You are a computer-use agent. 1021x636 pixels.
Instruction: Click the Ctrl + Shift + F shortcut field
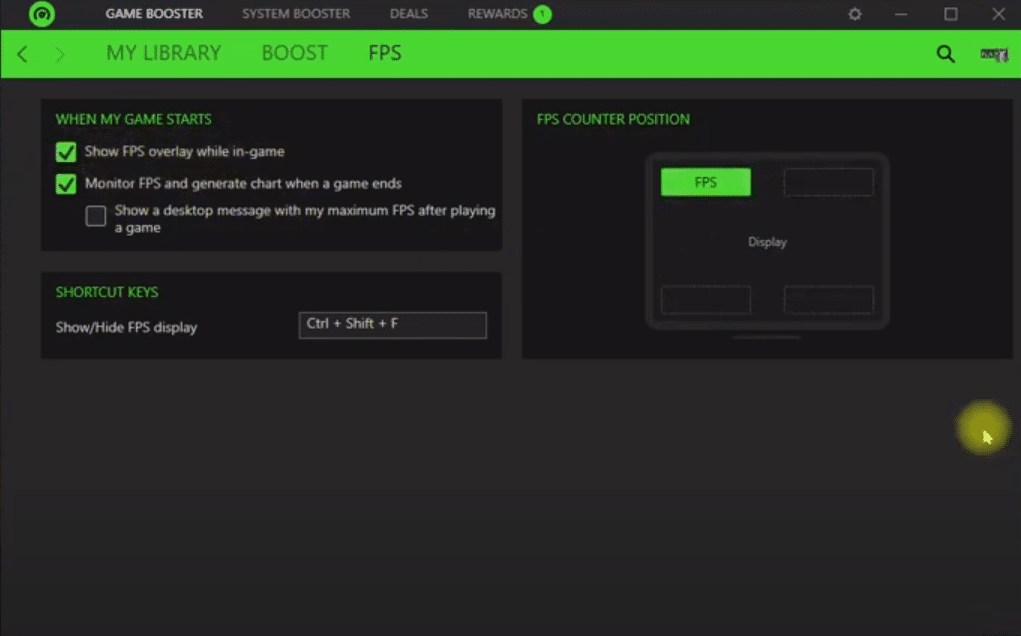(393, 325)
